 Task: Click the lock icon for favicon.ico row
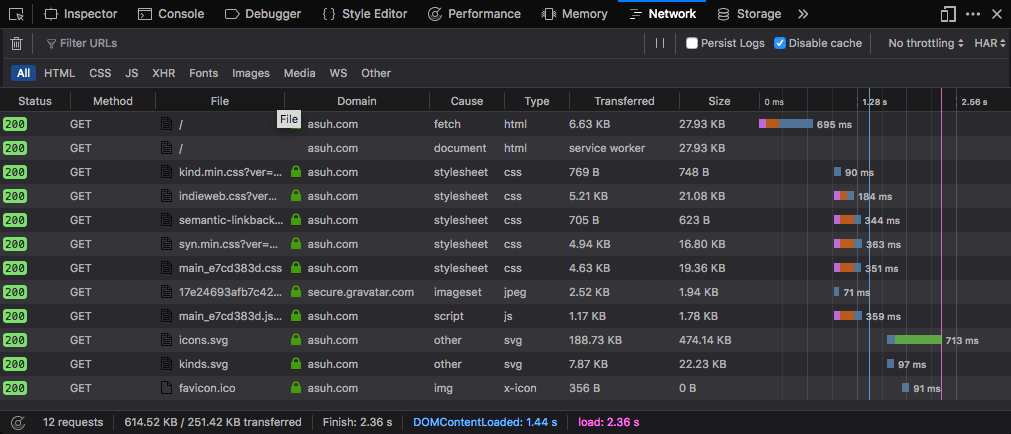(x=296, y=388)
